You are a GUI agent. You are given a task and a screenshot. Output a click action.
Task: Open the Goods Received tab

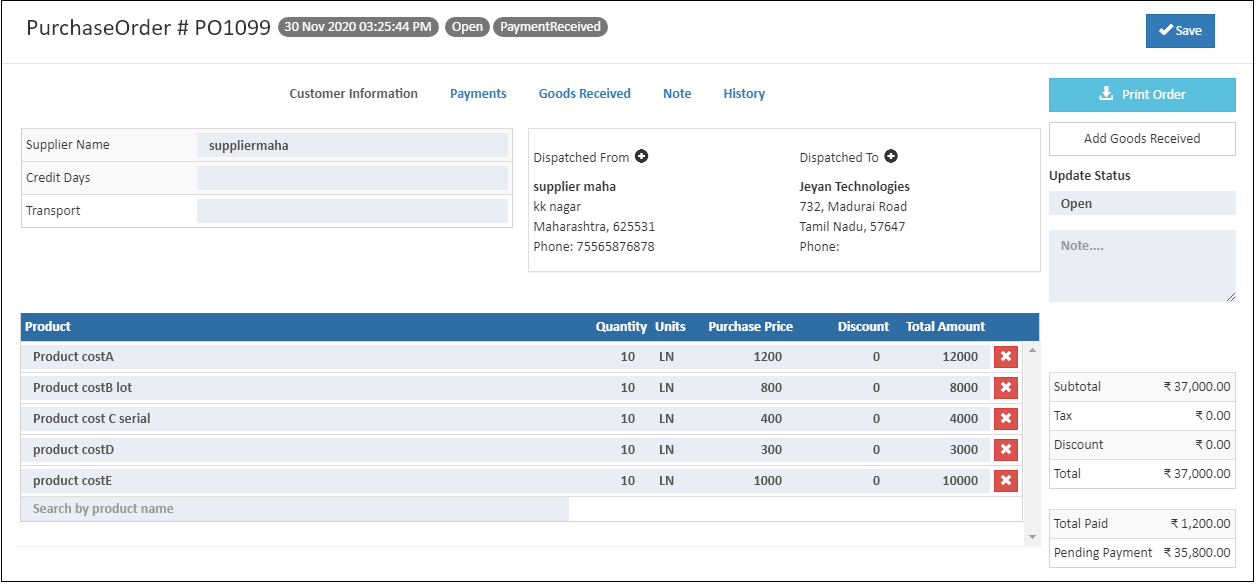pyautogui.click(x=584, y=93)
